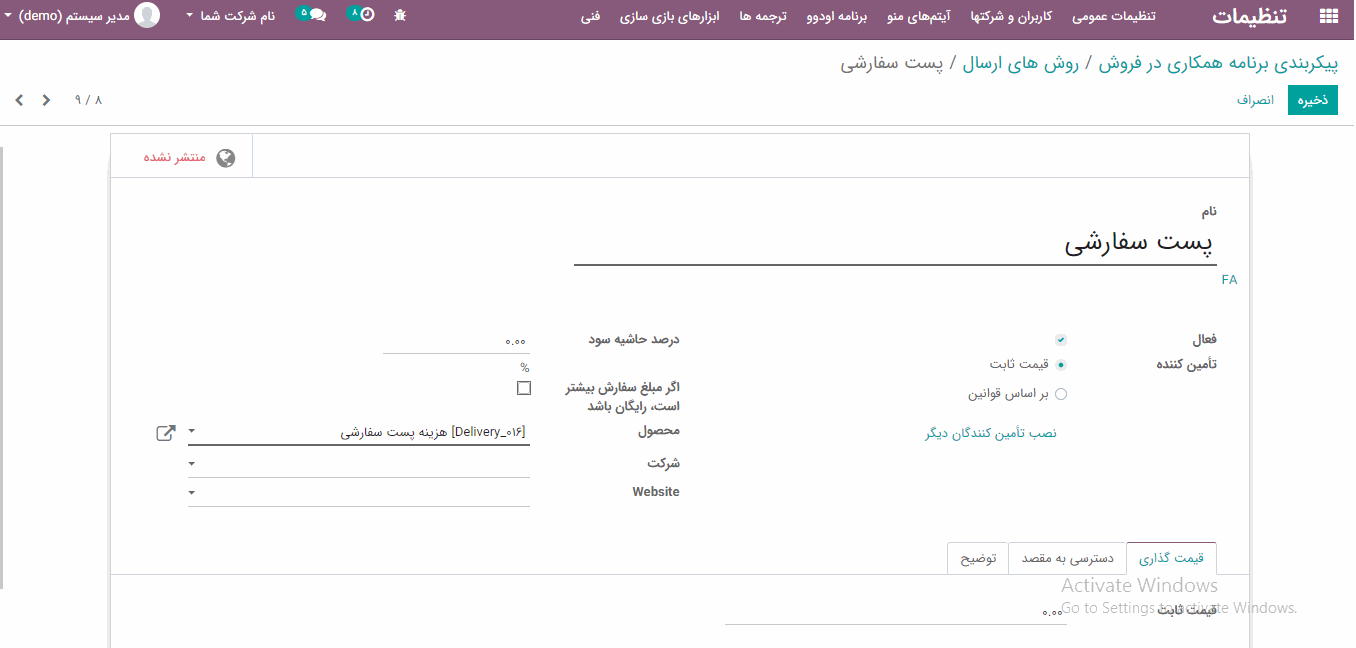1356x648 pixels.
Task: Open the ترجمه ها menu
Action: click(x=763, y=16)
